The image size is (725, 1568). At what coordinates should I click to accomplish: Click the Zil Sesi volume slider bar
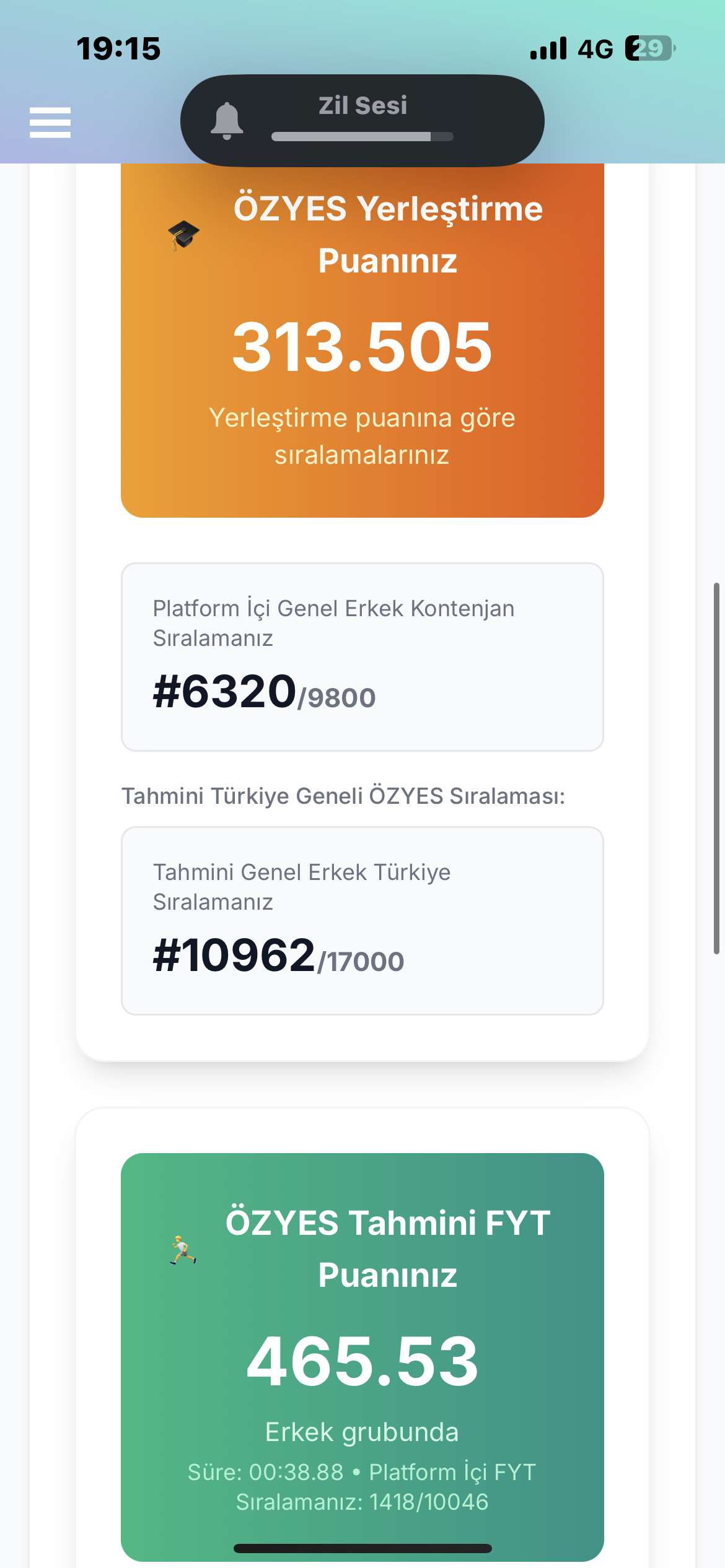[x=362, y=136]
